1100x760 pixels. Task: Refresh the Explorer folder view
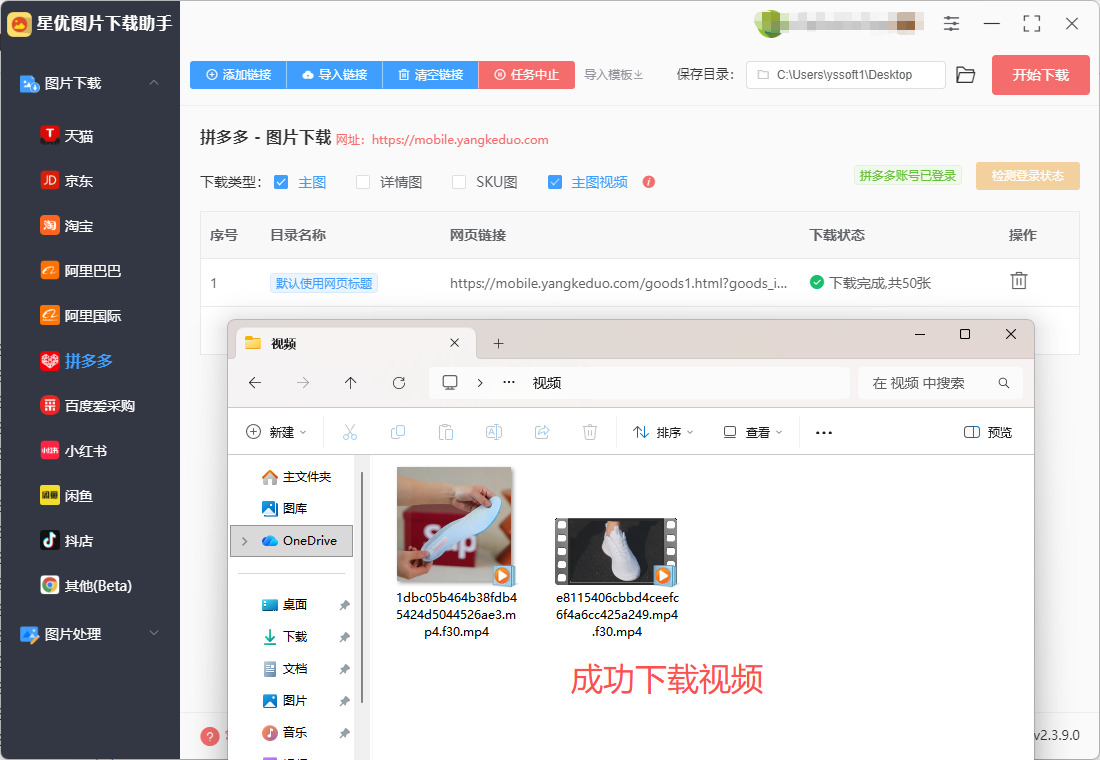coord(399,382)
